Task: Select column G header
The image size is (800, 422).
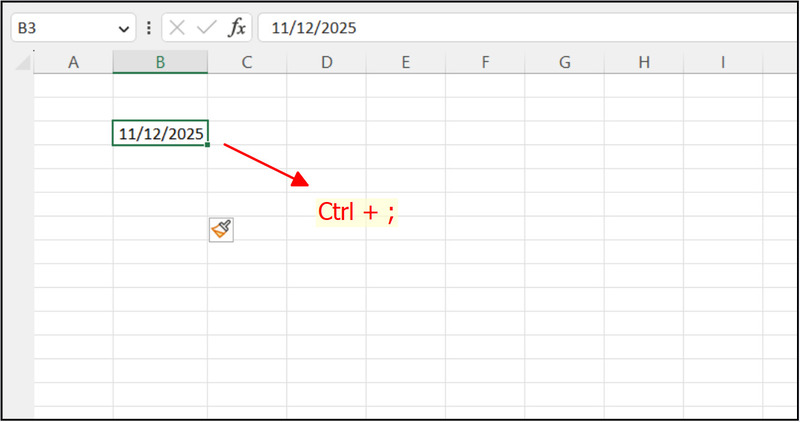Action: (564, 62)
